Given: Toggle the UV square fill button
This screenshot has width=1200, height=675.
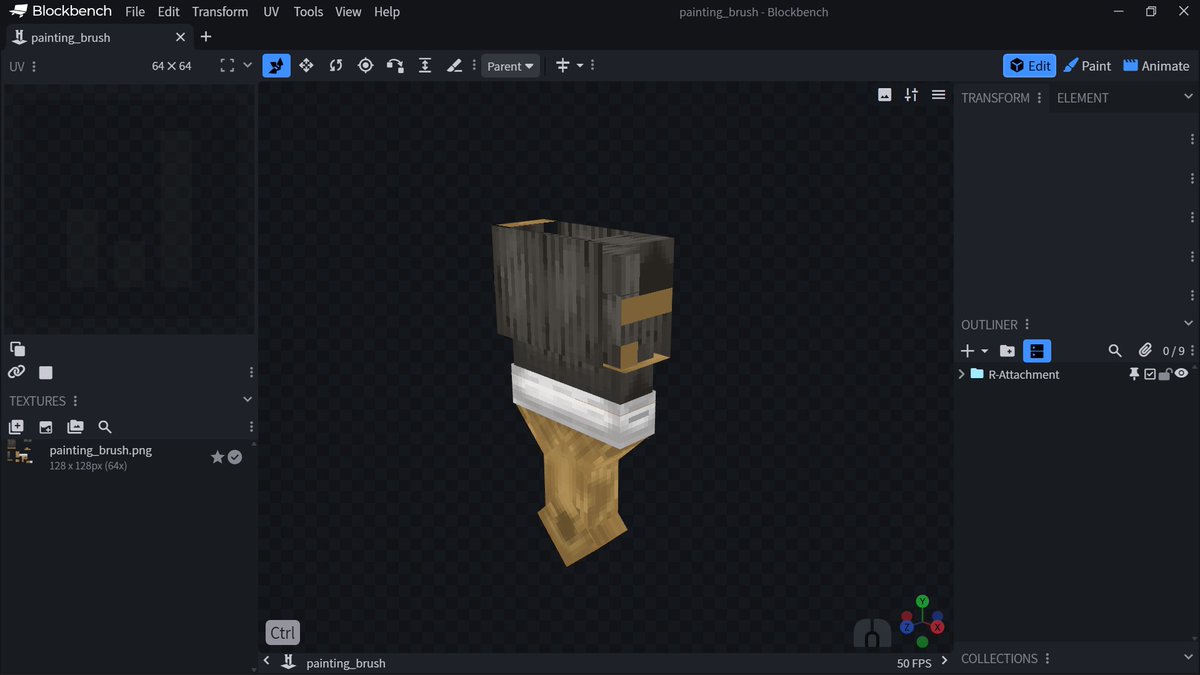Looking at the screenshot, I should [45, 372].
